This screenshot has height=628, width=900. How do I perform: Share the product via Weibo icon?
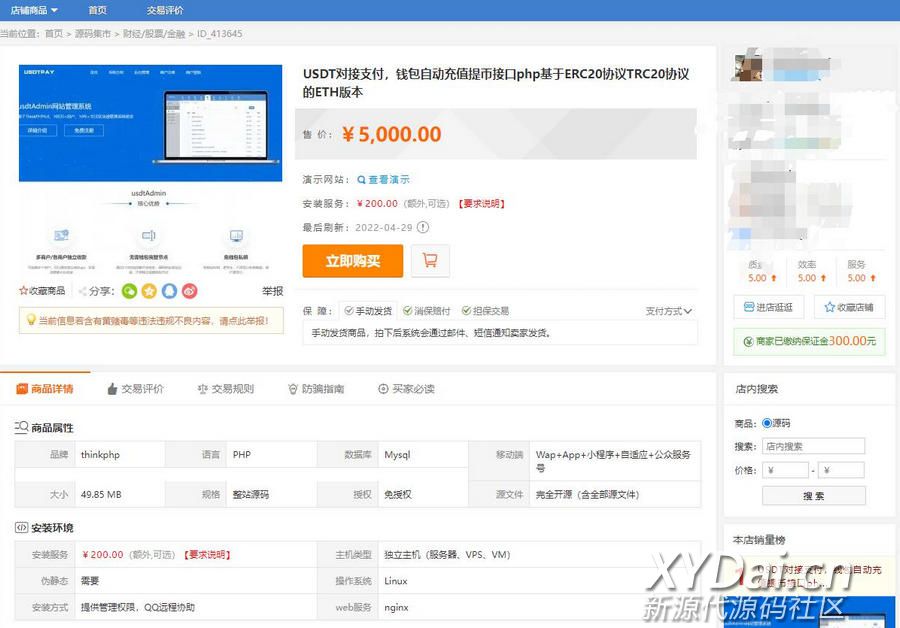(189, 291)
